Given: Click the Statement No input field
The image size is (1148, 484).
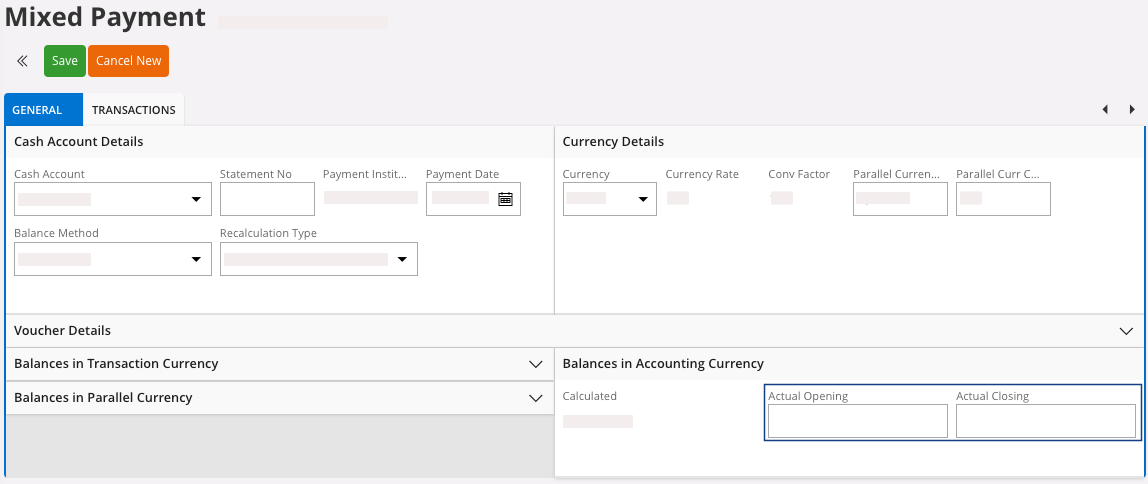Looking at the screenshot, I should pos(267,200).
